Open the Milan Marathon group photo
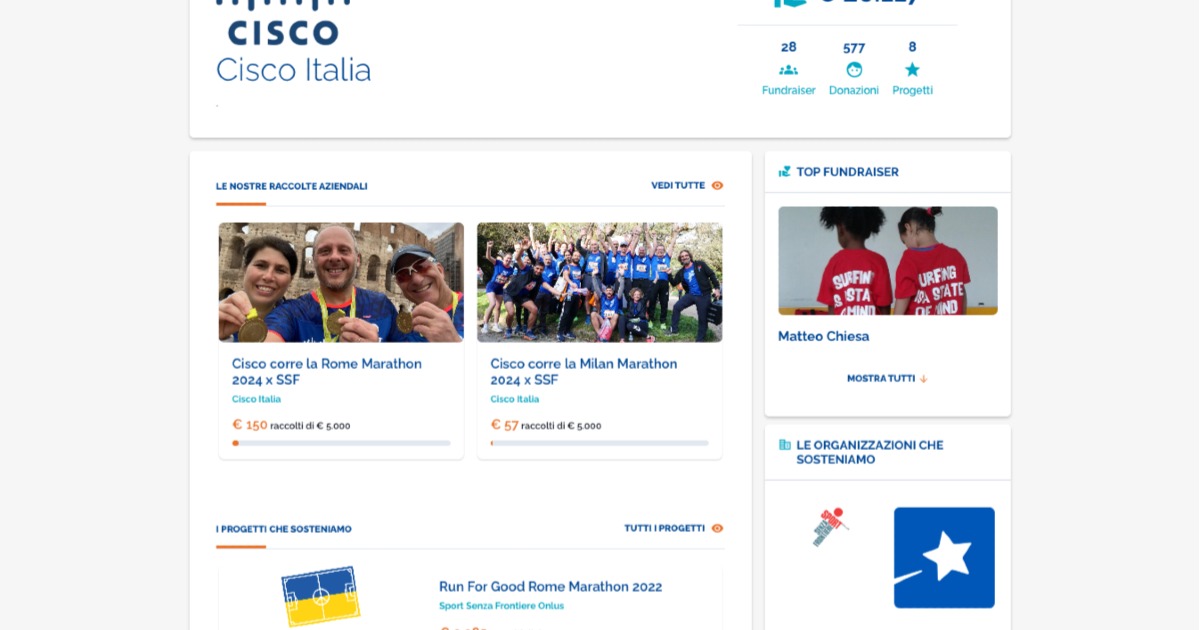Image resolution: width=1200 pixels, height=630 pixels. pos(599,282)
